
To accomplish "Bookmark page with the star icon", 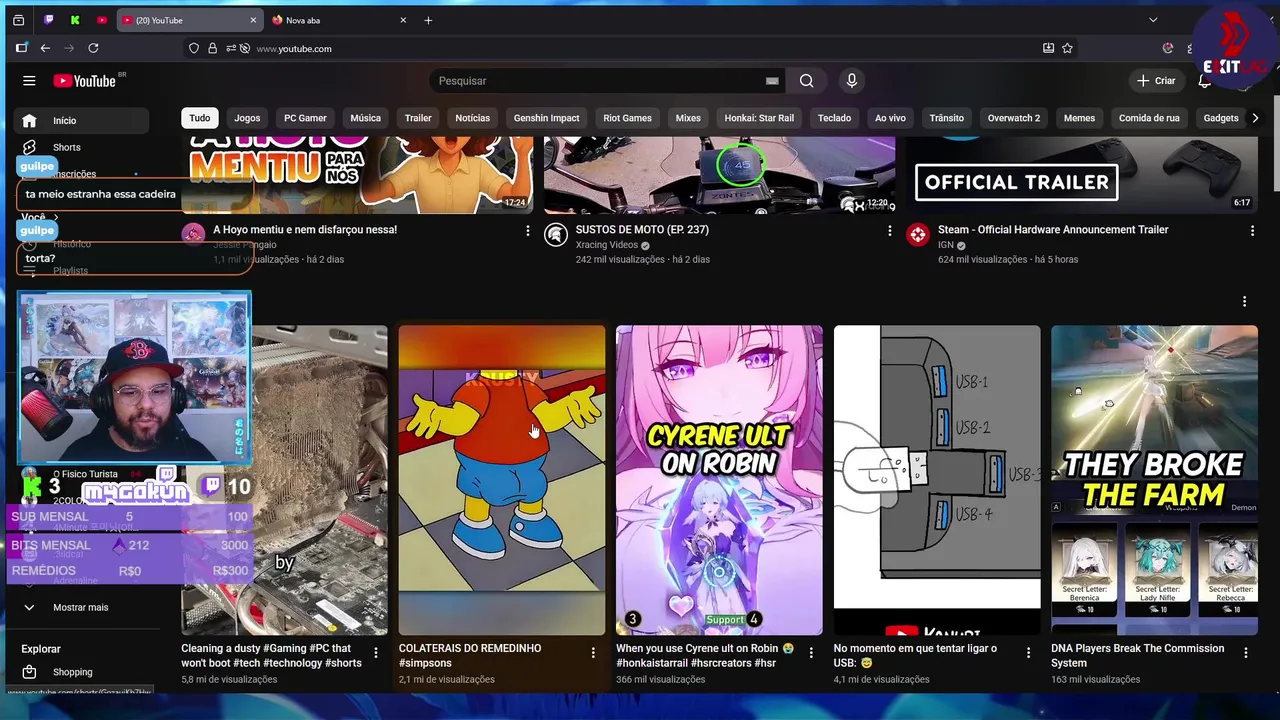I will point(1067,48).
